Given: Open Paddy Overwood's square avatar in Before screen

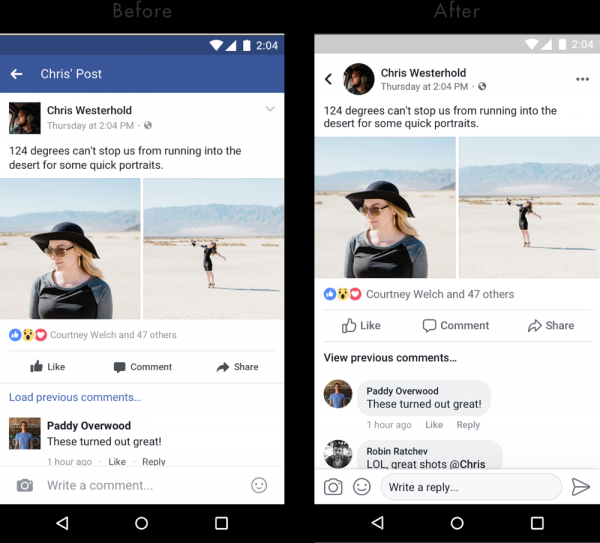Looking at the screenshot, I should [24, 433].
